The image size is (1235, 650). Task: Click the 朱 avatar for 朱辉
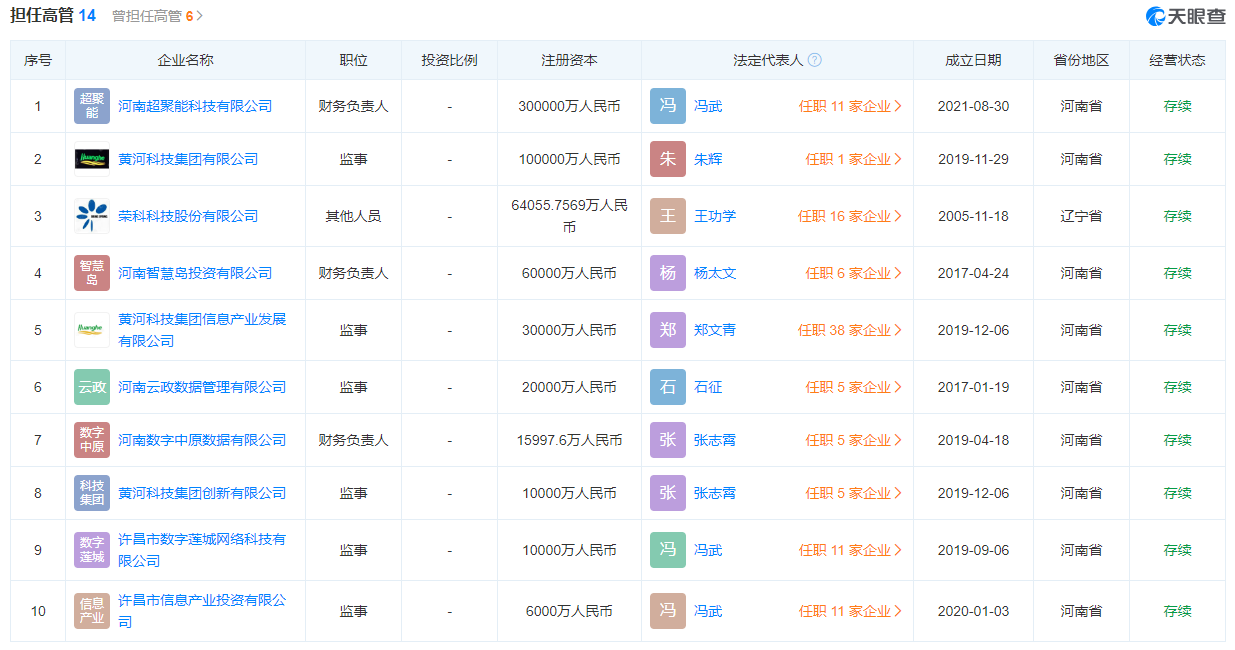[x=668, y=159]
